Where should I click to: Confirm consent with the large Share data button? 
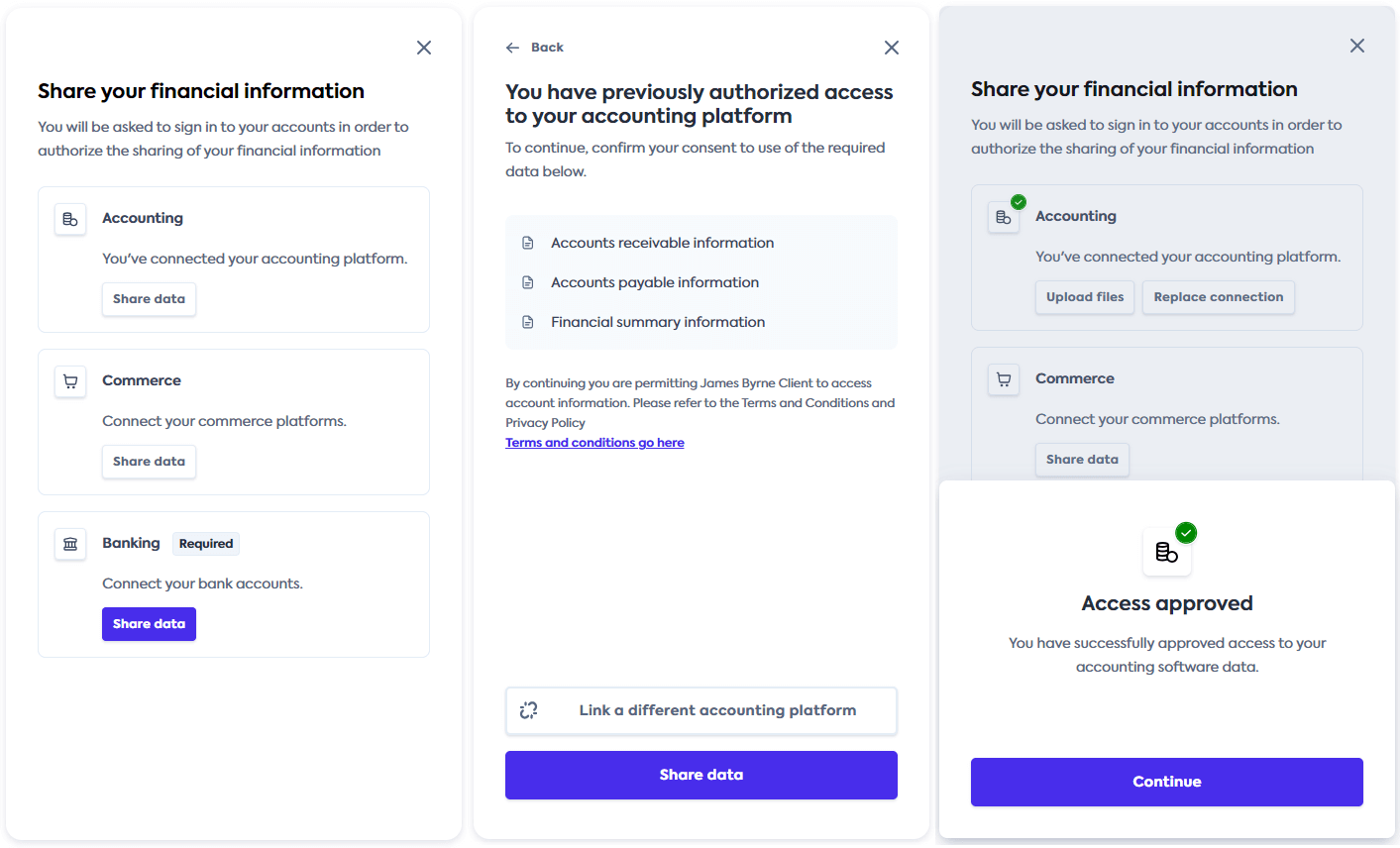point(701,775)
